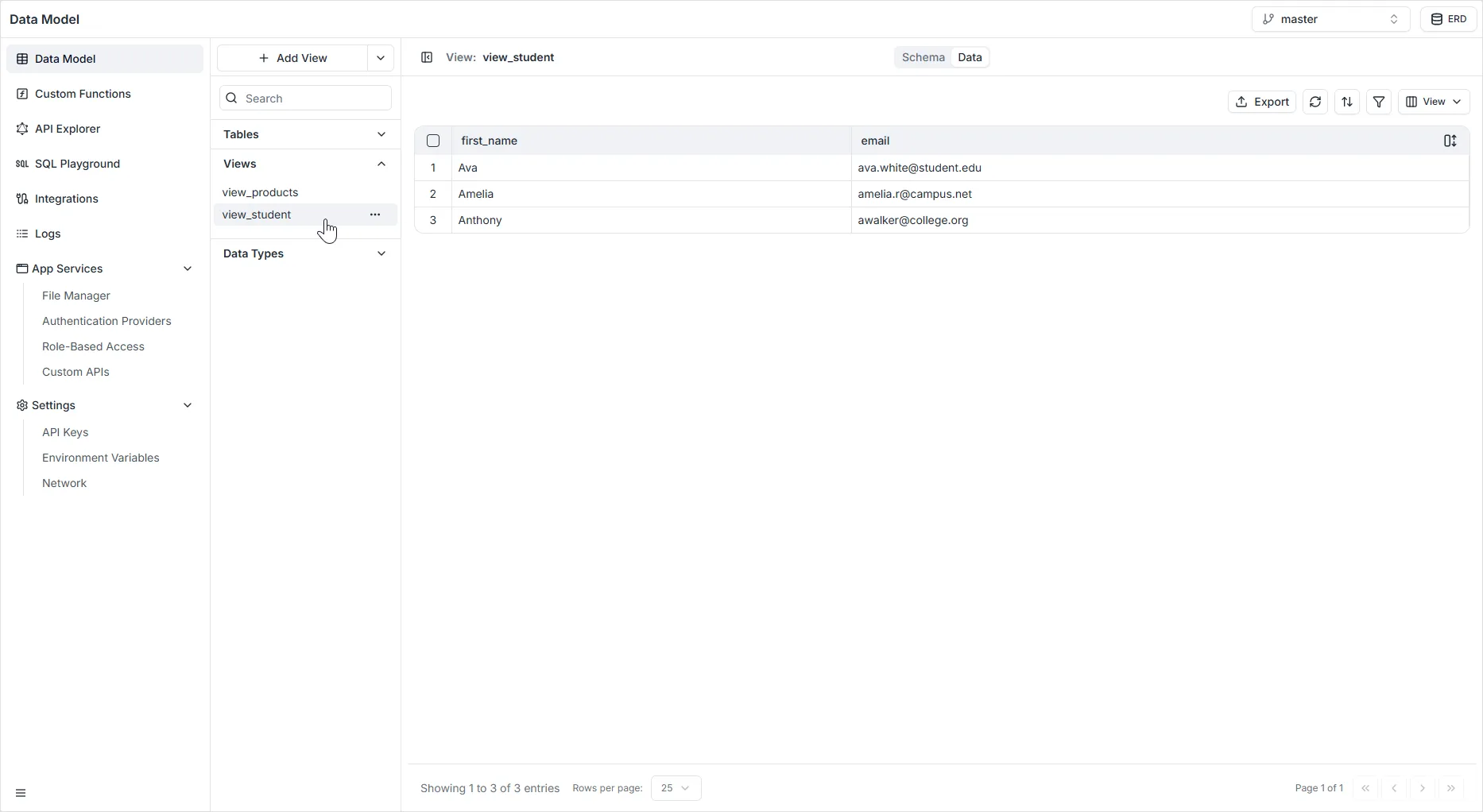Open the master branch dropdown
This screenshot has width=1483, height=812.
coord(1330,19)
